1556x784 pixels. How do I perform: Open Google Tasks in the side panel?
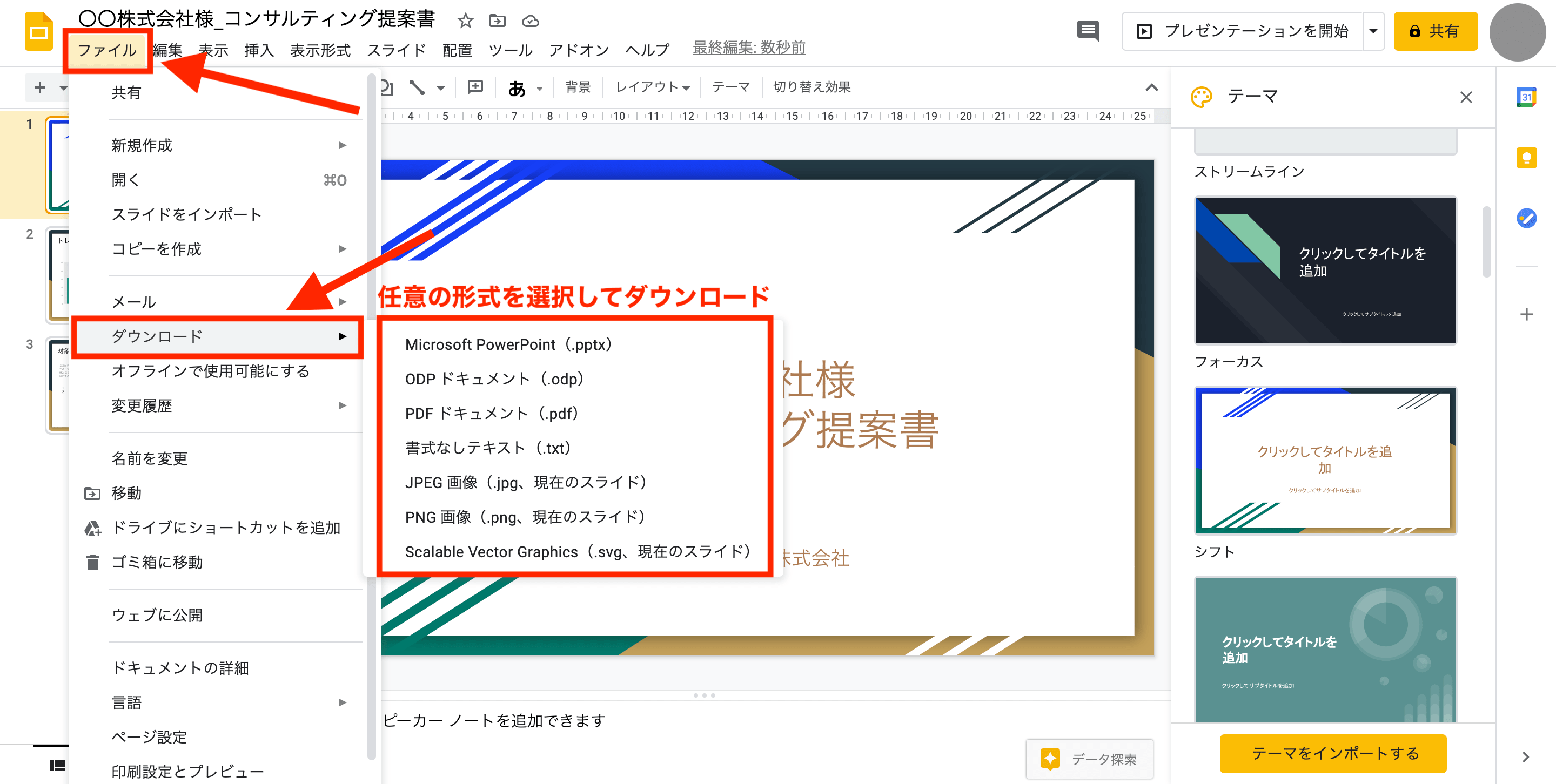click(x=1526, y=218)
